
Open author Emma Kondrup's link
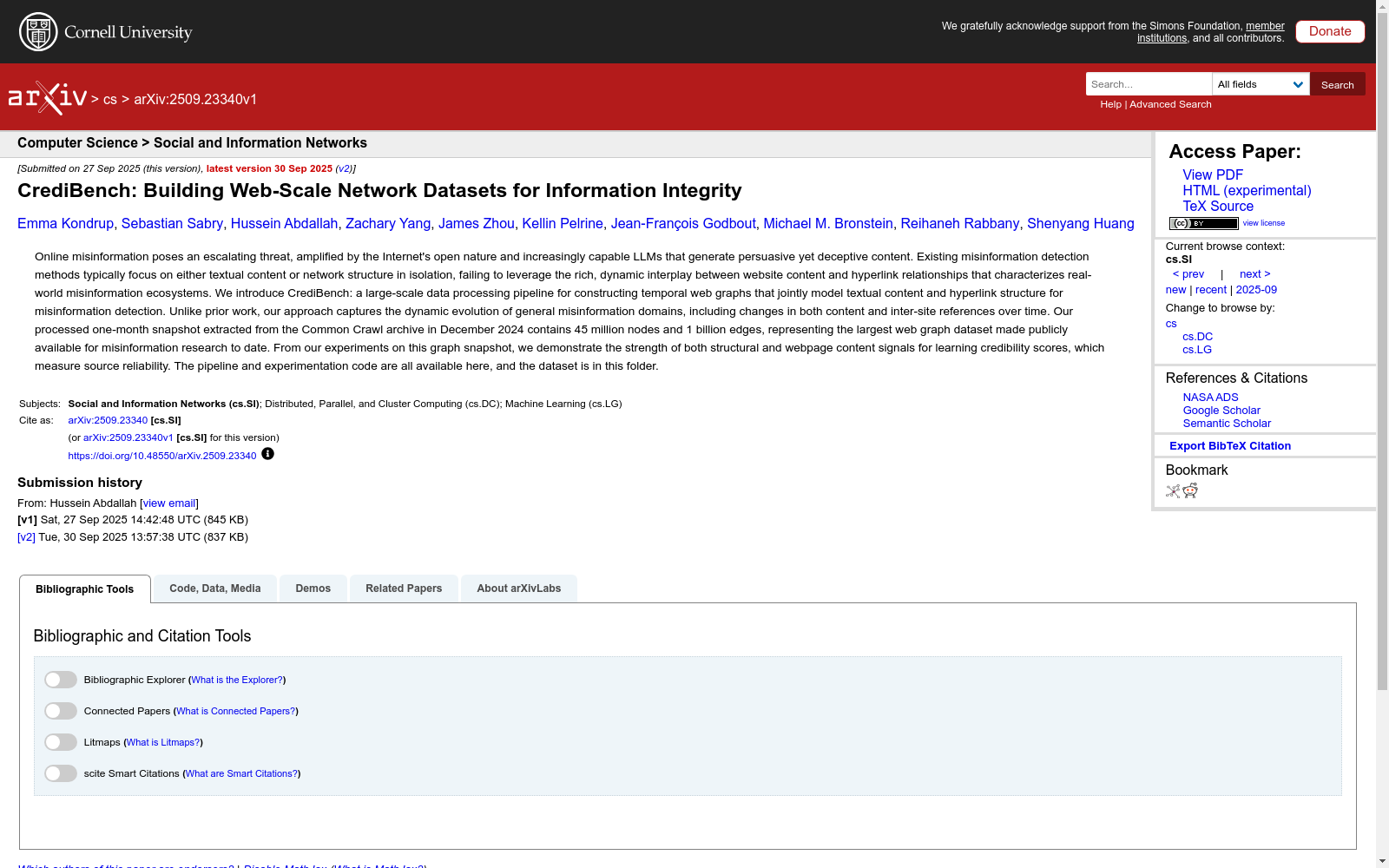pyautogui.click(x=65, y=224)
